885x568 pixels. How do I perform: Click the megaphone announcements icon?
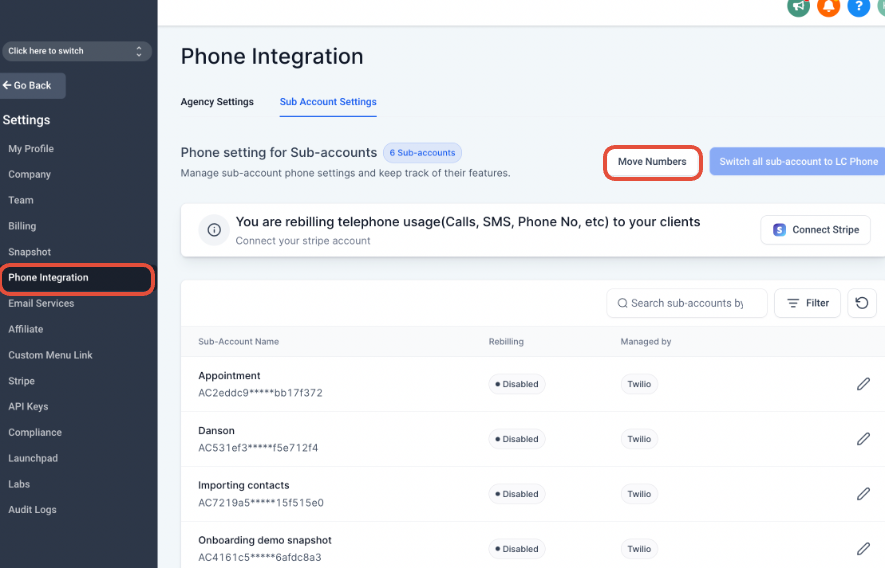[797, 7]
